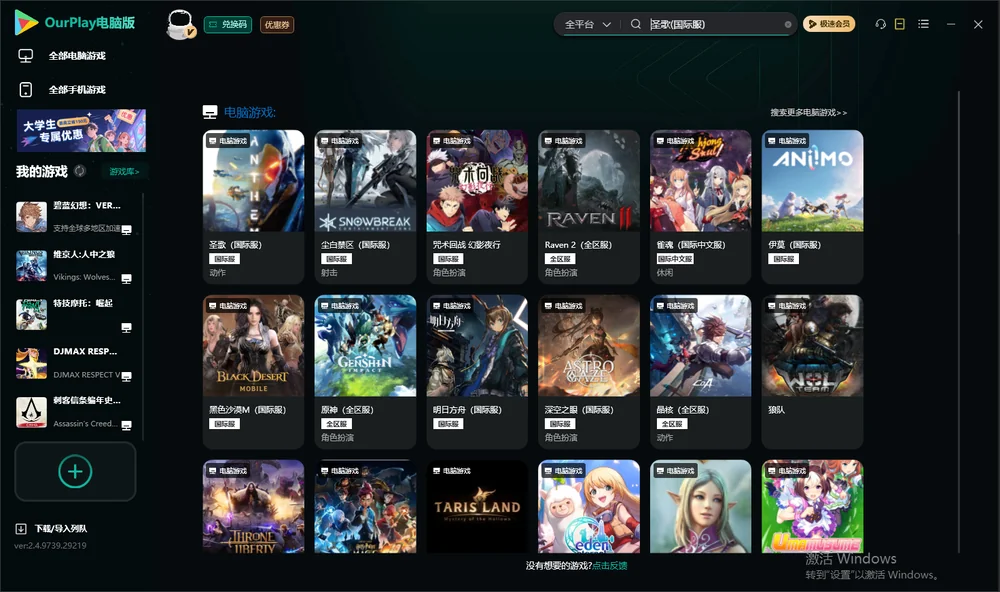
Task: Open the 圣歌 (国际服) Anthem game card
Action: (254, 207)
